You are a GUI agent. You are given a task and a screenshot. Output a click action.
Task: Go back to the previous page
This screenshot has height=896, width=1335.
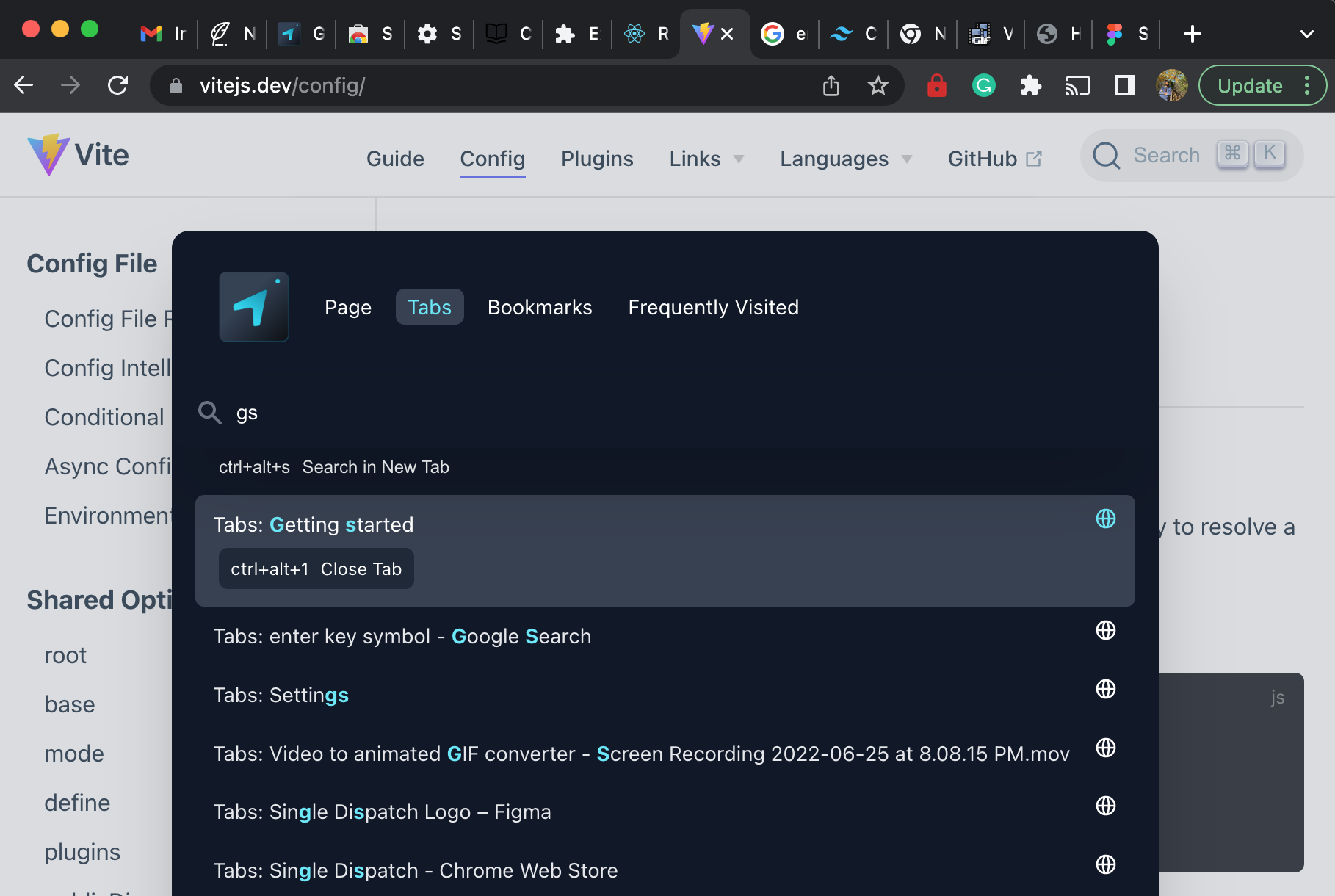(x=23, y=85)
